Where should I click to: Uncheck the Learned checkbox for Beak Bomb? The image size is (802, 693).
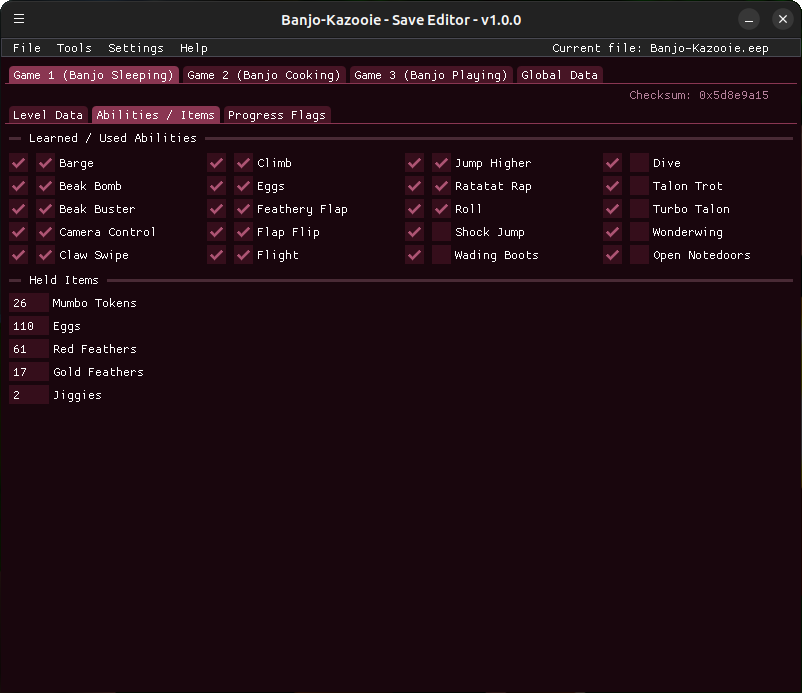19,186
